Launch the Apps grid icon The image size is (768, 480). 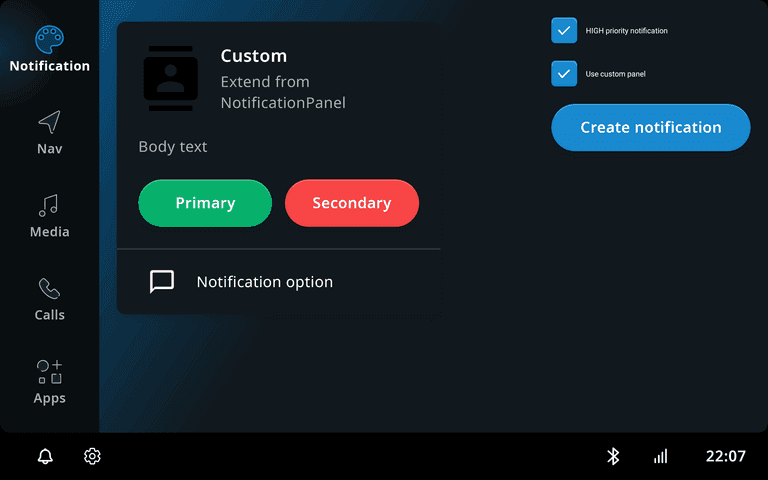pyautogui.click(x=49, y=372)
